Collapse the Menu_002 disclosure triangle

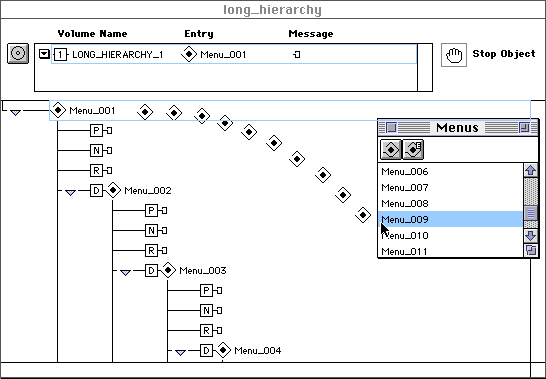70,192
